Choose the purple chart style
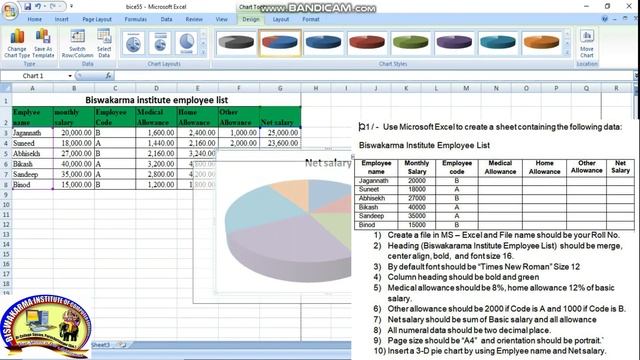 (x=454, y=42)
